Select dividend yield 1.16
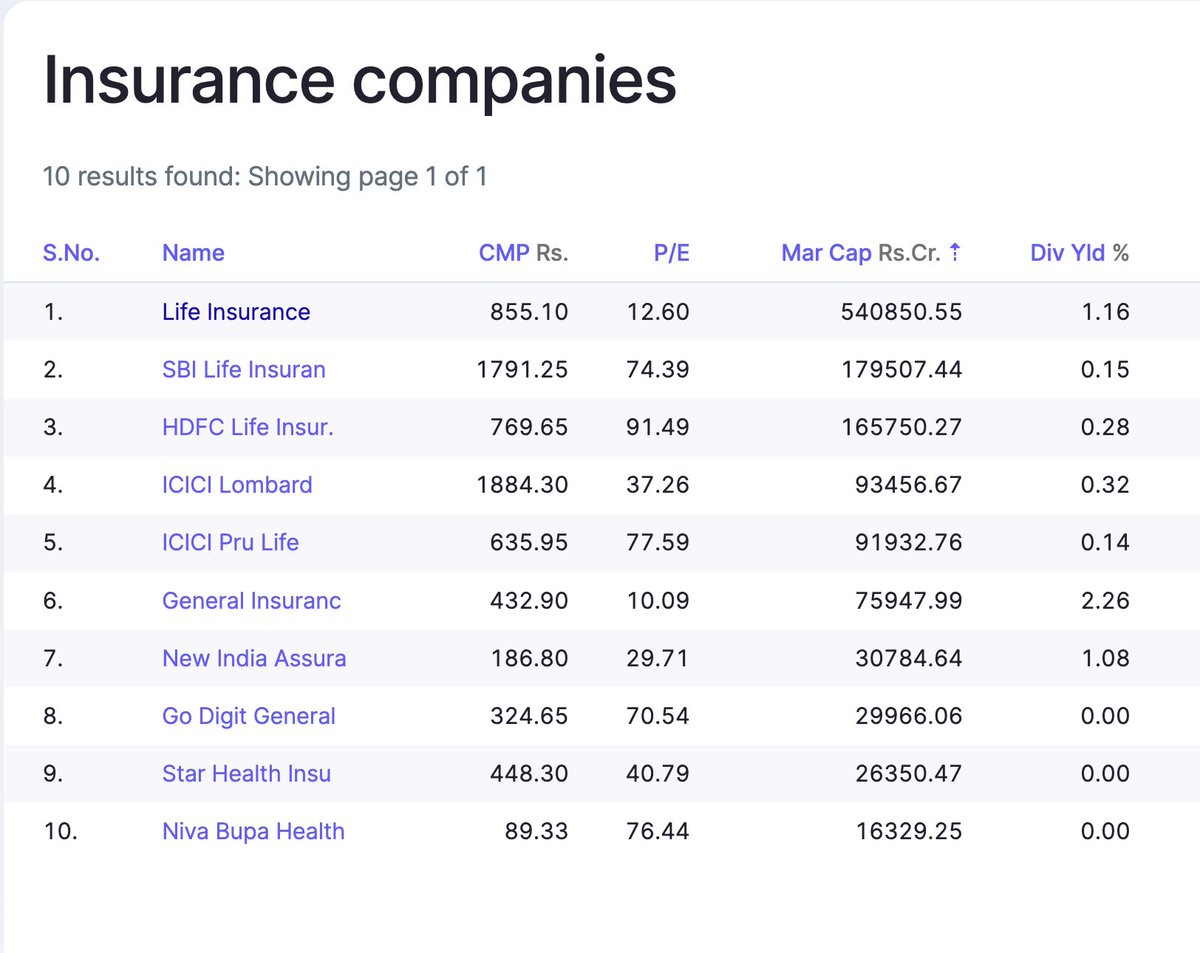 tap(1105, 312)
